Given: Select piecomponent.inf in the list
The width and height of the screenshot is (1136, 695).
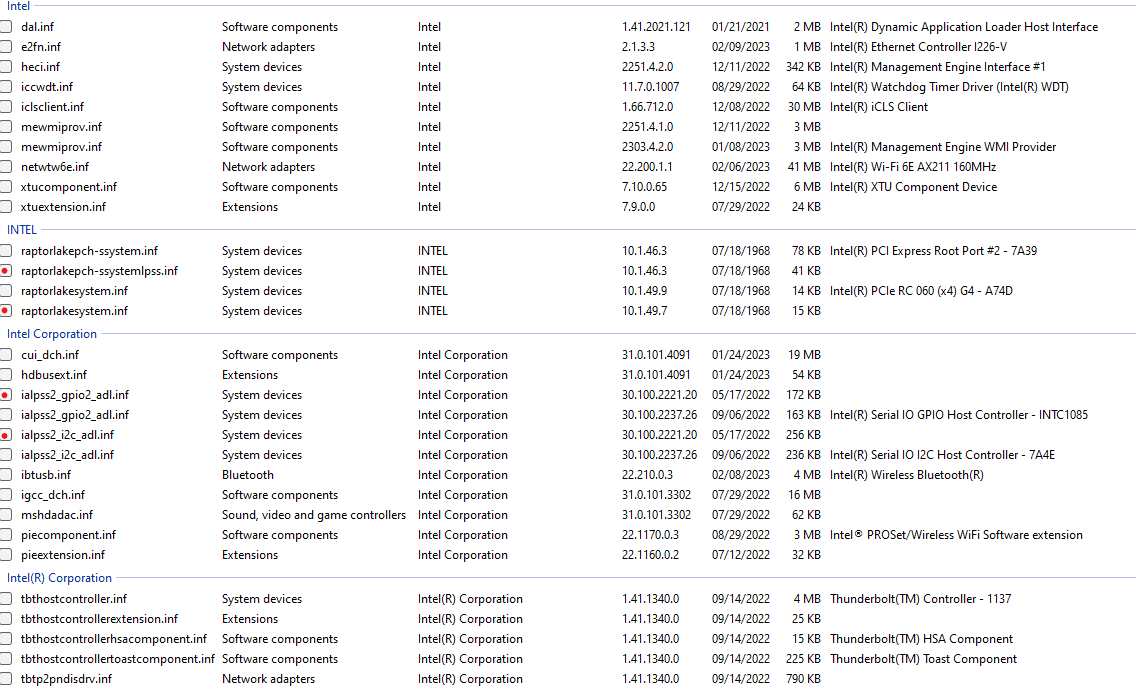Looking at the screenshot, I should coord(68,535).
